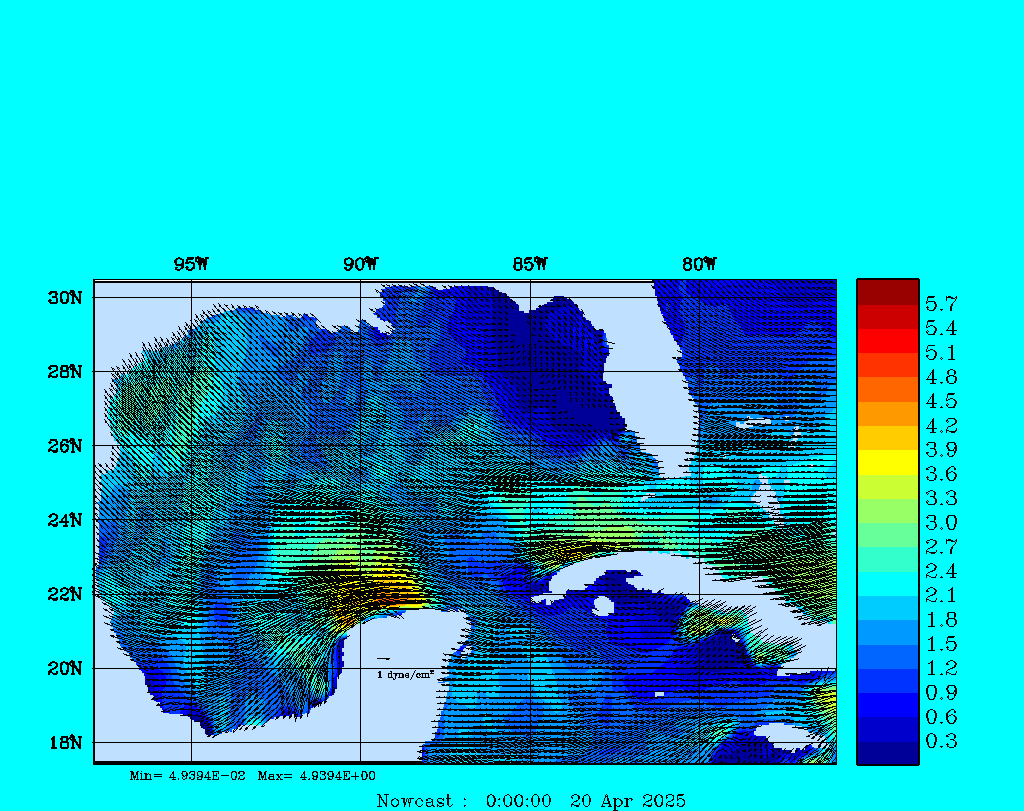1024x811 pixels.
Task: Pick the orange legend band between 4.5 and 4.8
Action: 887,389
